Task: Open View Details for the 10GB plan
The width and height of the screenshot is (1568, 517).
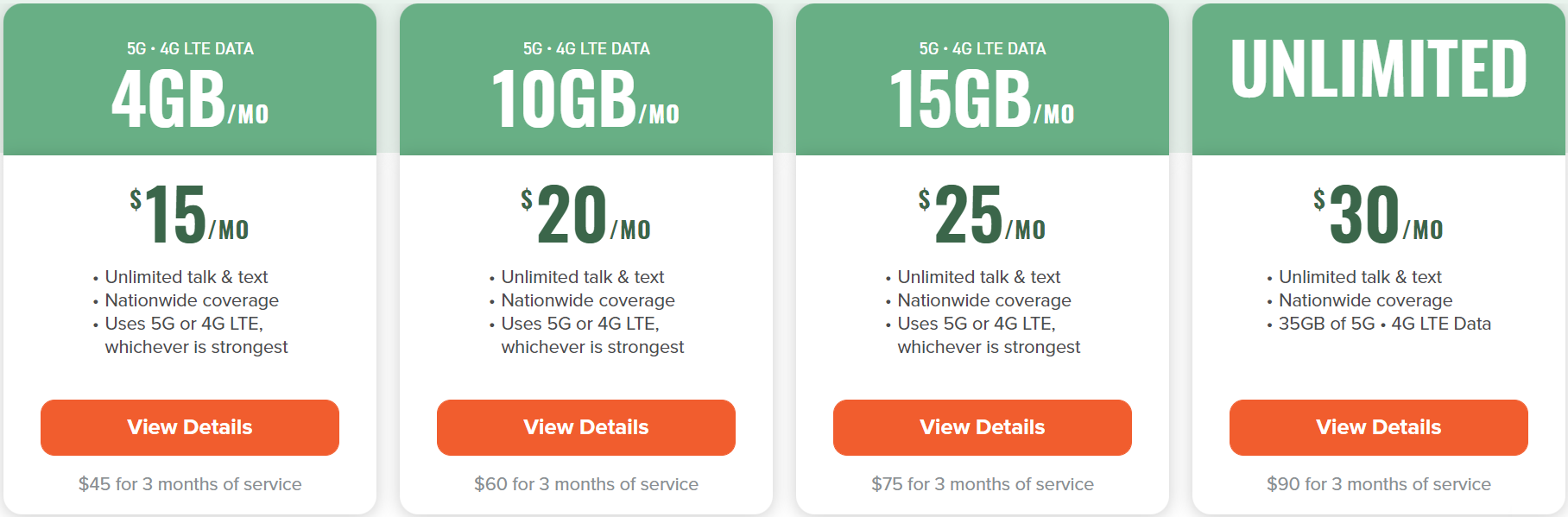Action: [586, 427]
